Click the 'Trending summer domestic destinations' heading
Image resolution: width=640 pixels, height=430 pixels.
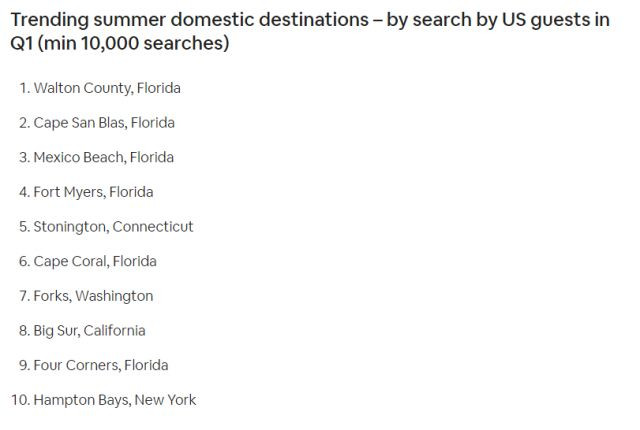[x=189, y=20]
